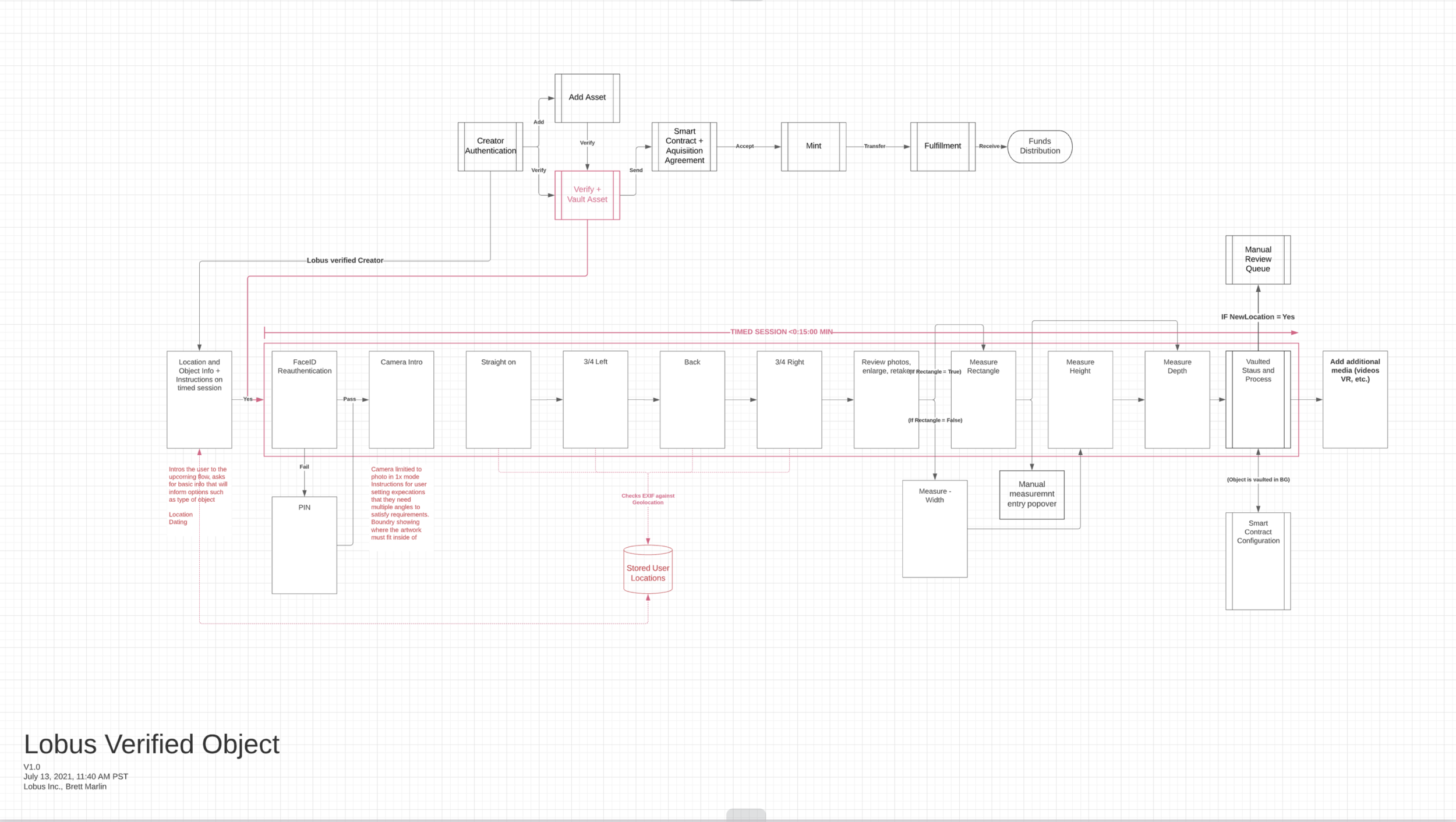Select the Lobus verified Creator connector label
Image resolution: width=1456 pixels, height=822 pixels.
click(345, 260)
